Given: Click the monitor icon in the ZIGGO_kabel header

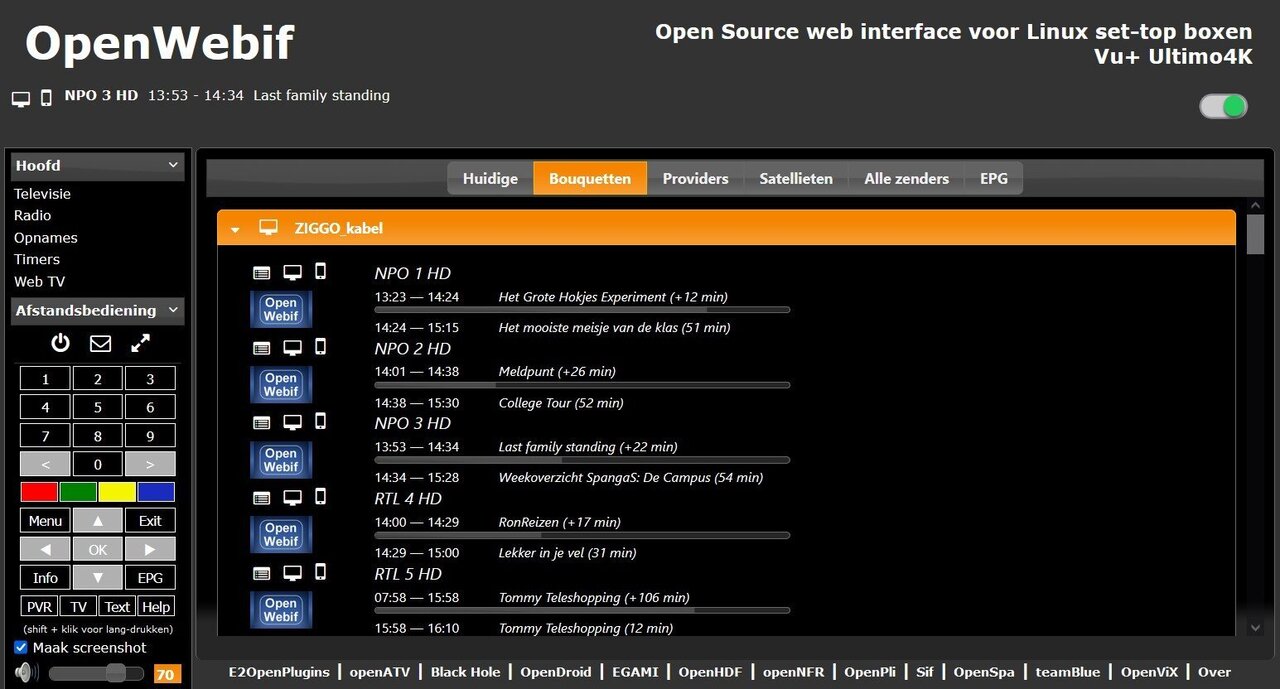Looking at the screenshot, I should click(x=268, y=228).
